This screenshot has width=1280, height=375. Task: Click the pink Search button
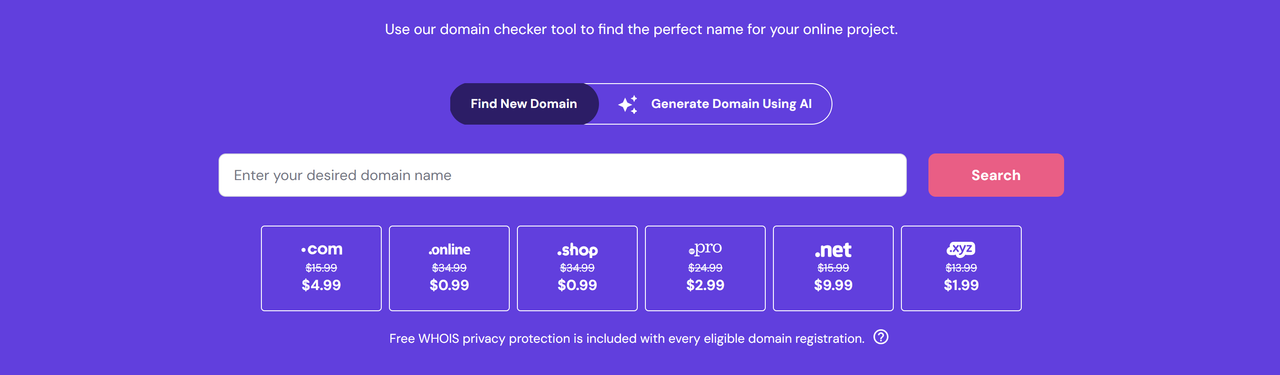coord(996,175)
